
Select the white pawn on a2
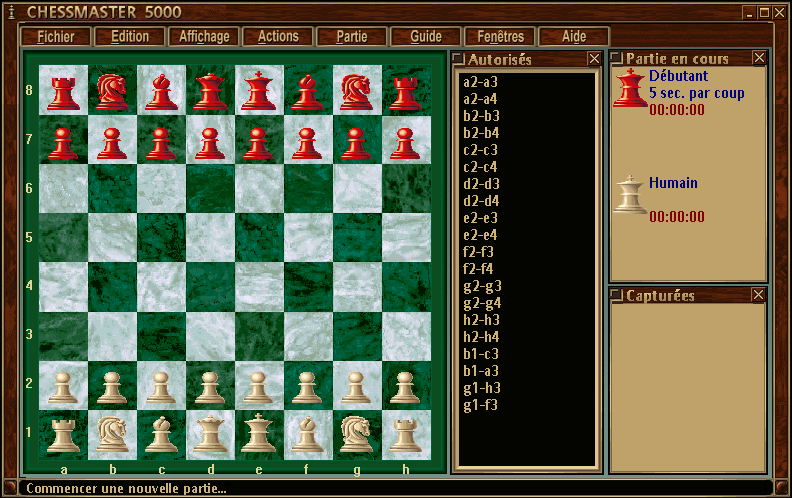point(63,387)
